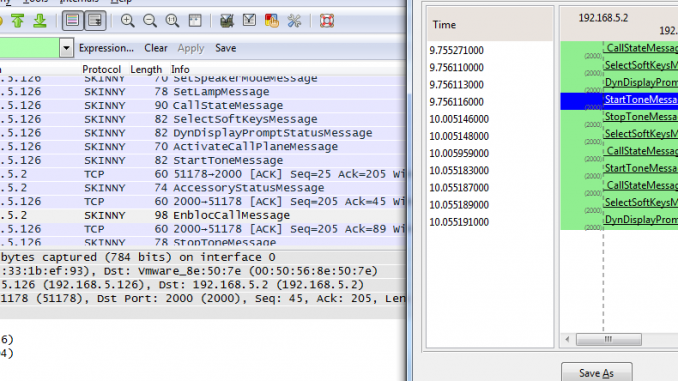Click the Clear filter button

coord(156,48)
